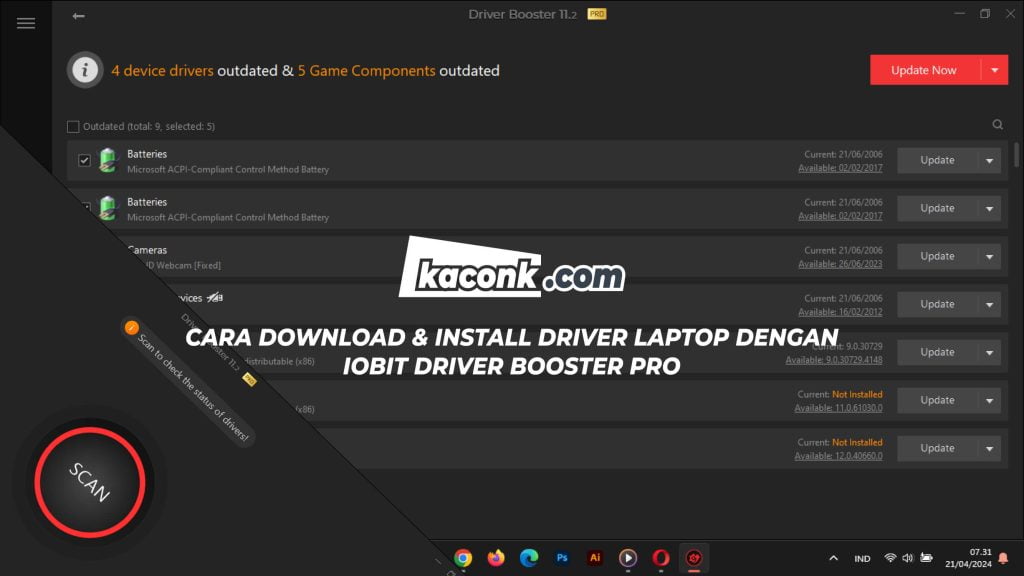This screenshot has width=1024, height=576.
Task: Click 'Outdated (total: 9, selected: 5)' label
Action: tap(149, 127)
